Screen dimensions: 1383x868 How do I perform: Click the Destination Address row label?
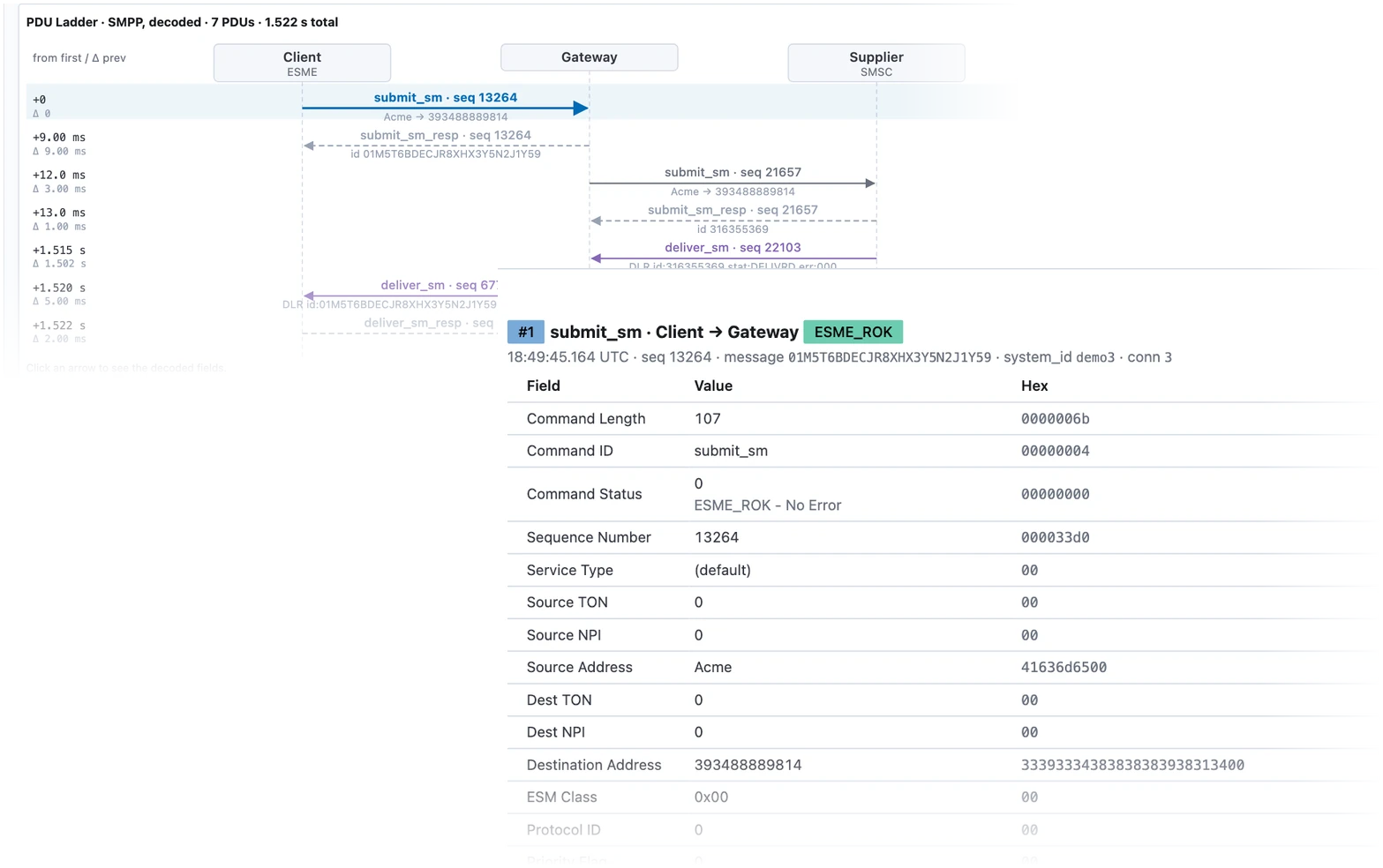point(594,765)
